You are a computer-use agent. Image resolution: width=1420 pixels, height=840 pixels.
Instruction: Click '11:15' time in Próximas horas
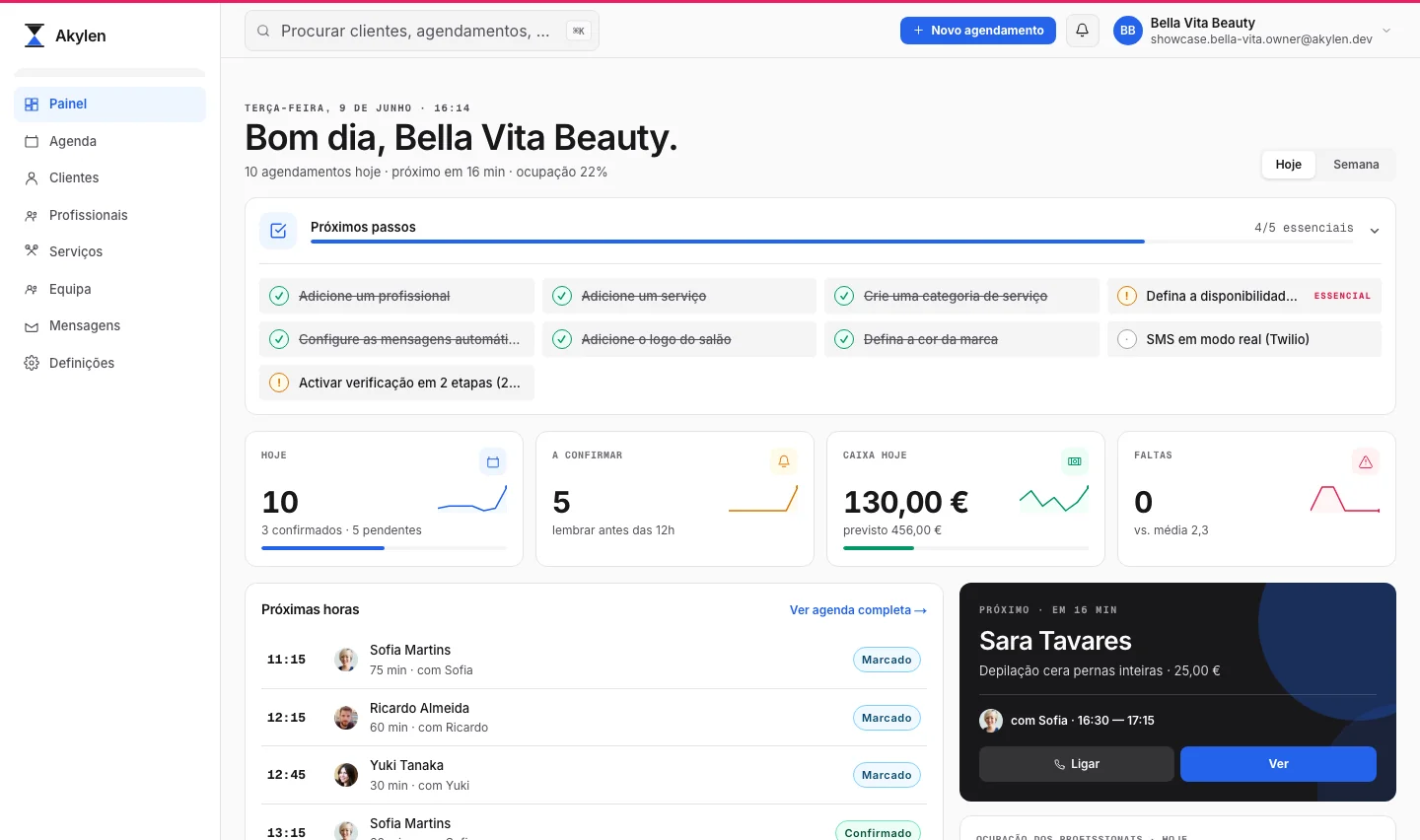(x=286, y=660)
